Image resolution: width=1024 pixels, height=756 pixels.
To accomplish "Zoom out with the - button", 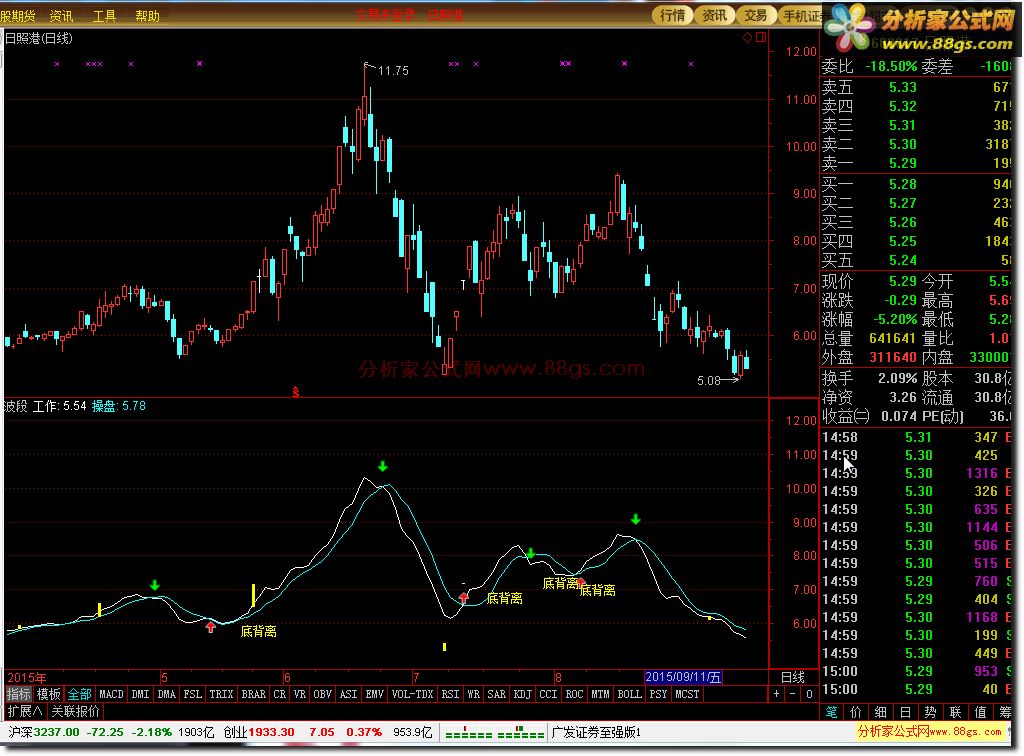I will tap(792, 694).
